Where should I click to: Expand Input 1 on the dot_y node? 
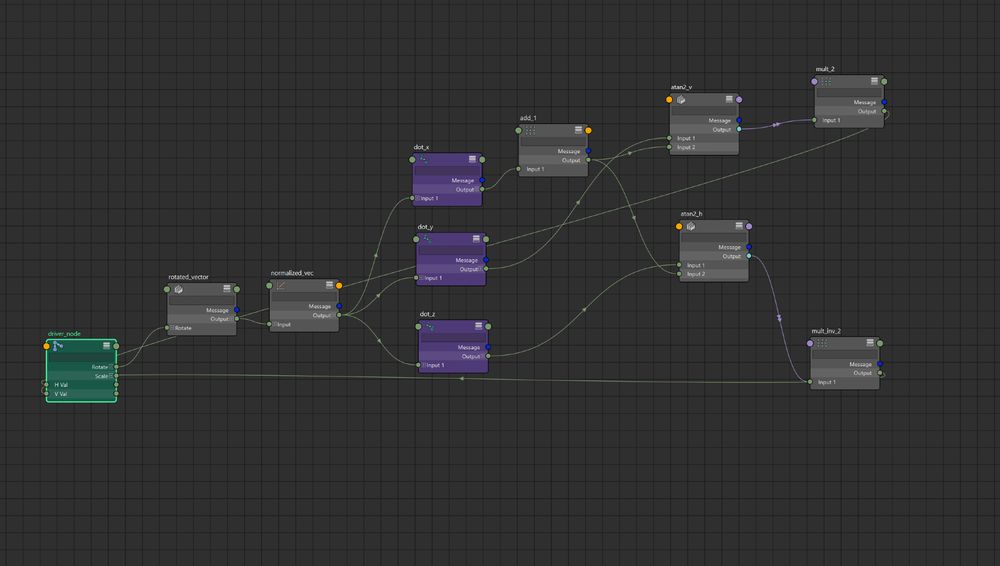point(422,278)
